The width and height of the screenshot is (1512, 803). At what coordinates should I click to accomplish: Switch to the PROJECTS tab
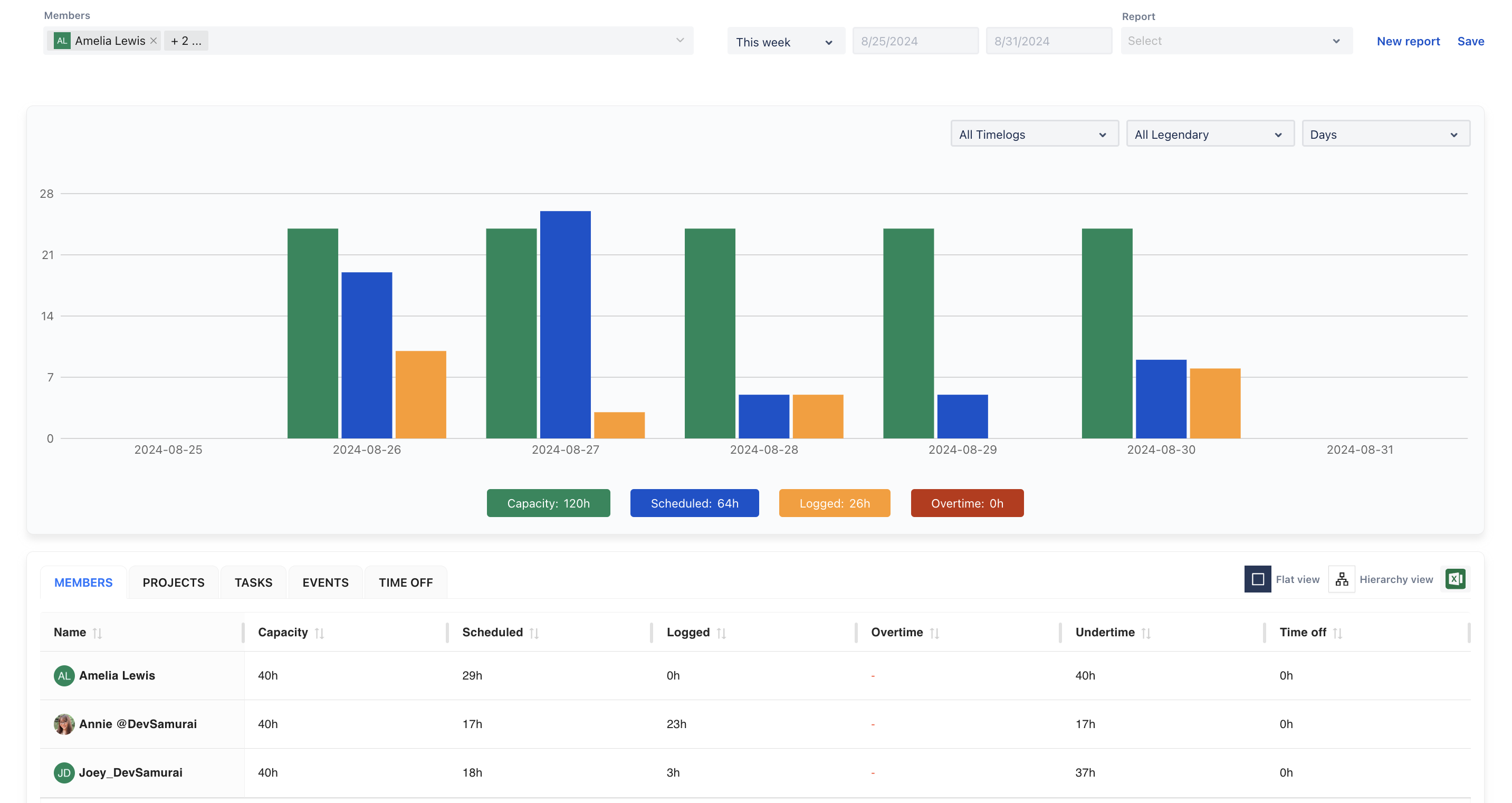(173, 582)
